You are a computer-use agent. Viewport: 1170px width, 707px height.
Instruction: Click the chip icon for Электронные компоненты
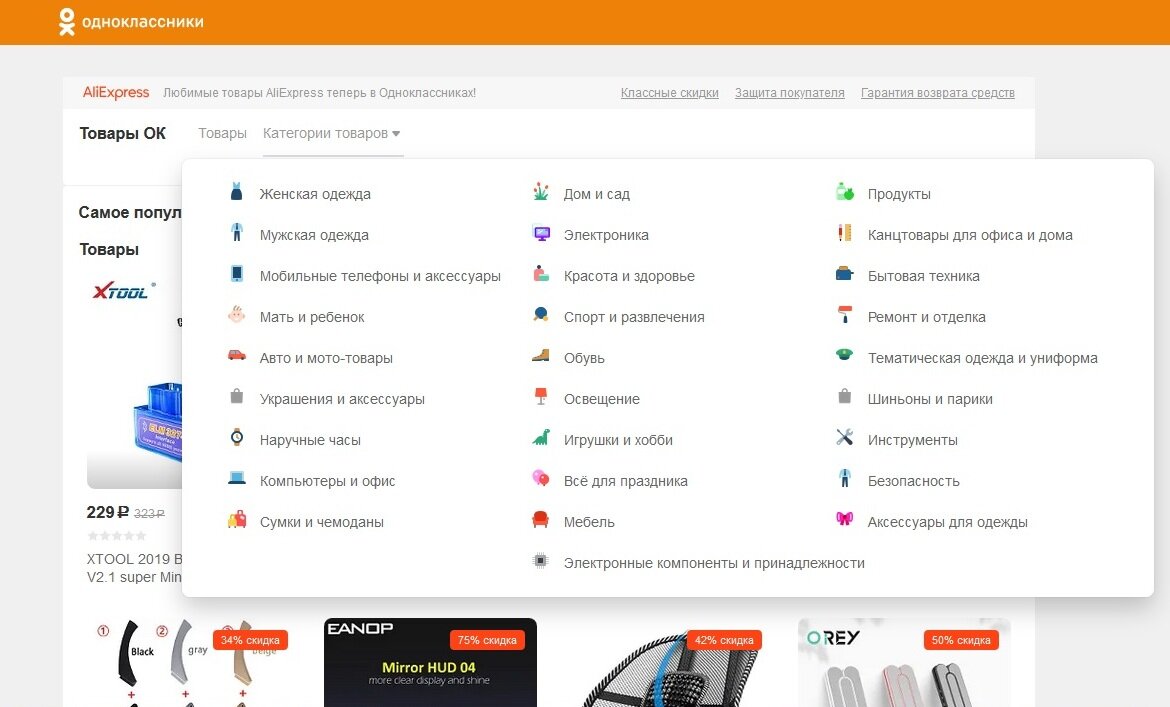click(x=541, y=560)
